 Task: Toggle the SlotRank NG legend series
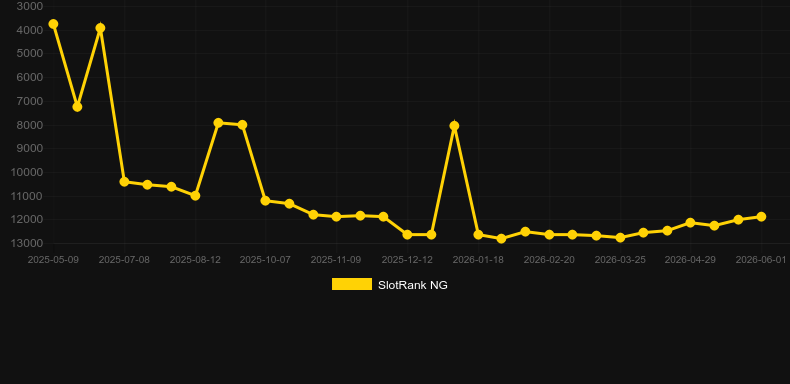[x=389, y=285]
